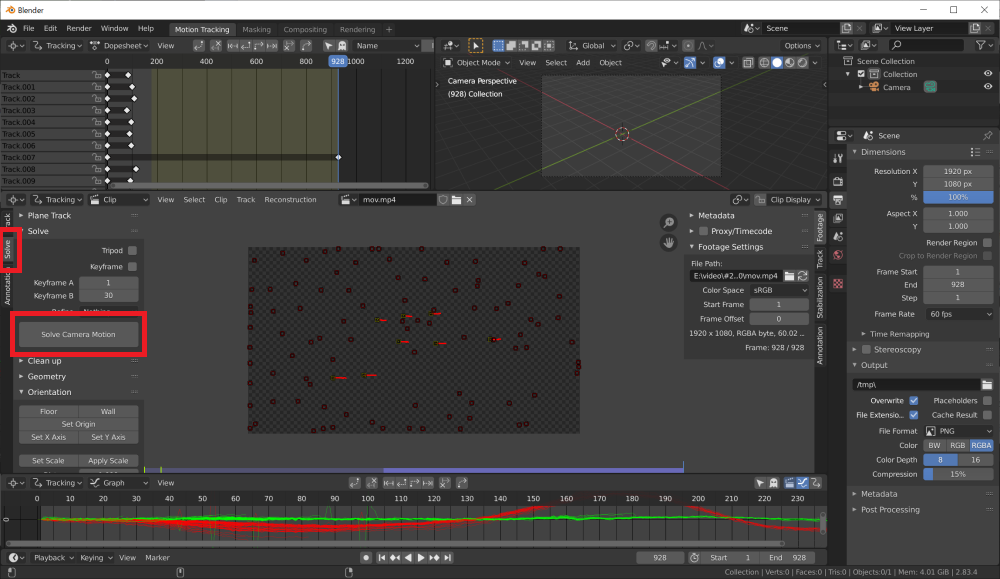Click the Resolution X field
This screenshot has width=1000, height=579.
tap(958, 171)
